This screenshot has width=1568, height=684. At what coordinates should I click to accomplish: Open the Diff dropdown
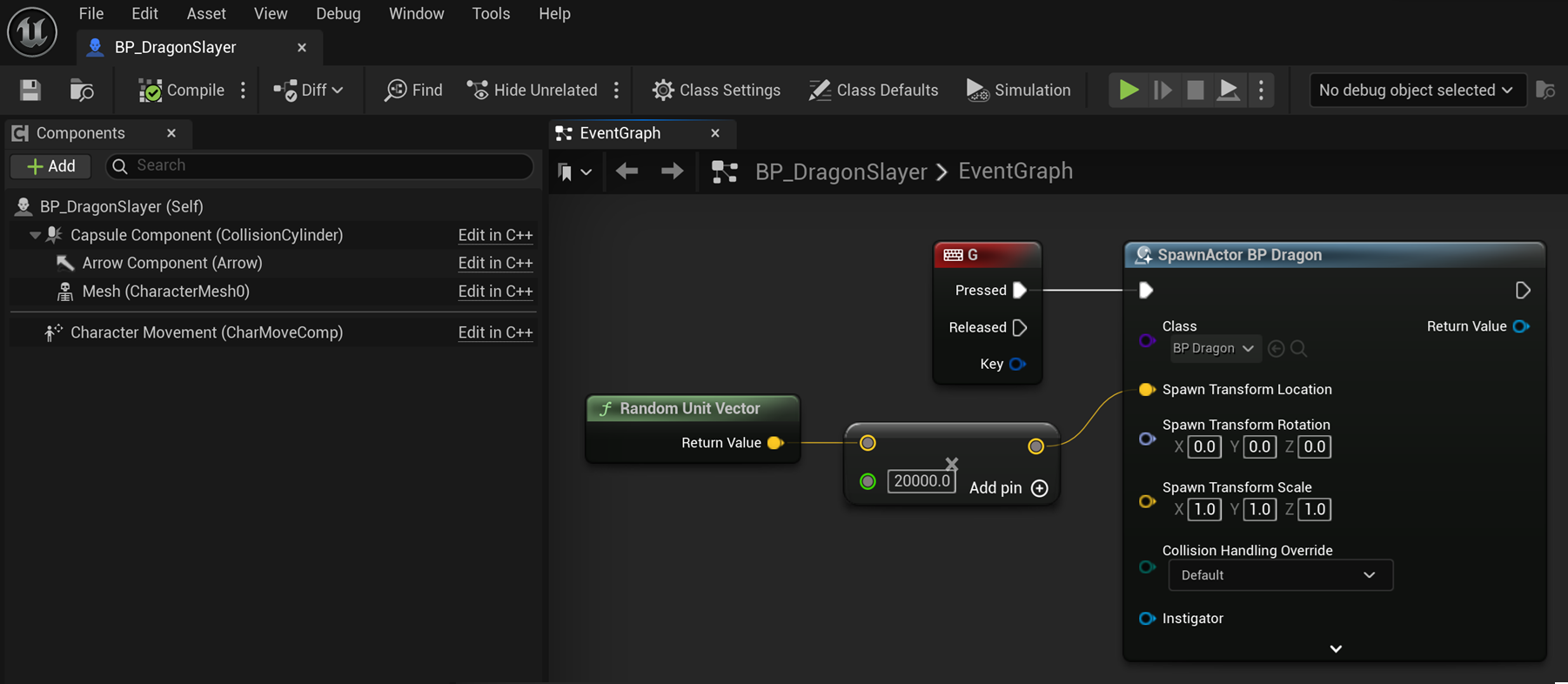309,90
